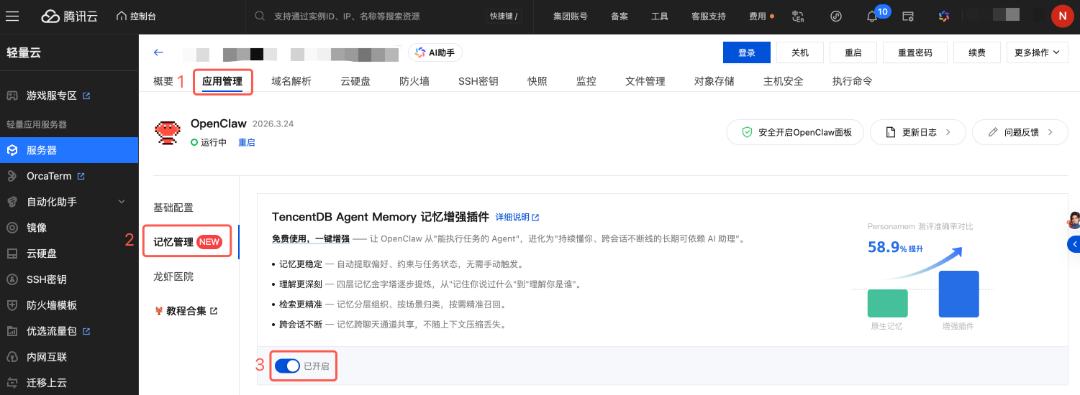Open 优选流量包 in the sidebar
The height and width of the screenshot is (395, 1080).
pyautogui.click(x=52, y=331)
